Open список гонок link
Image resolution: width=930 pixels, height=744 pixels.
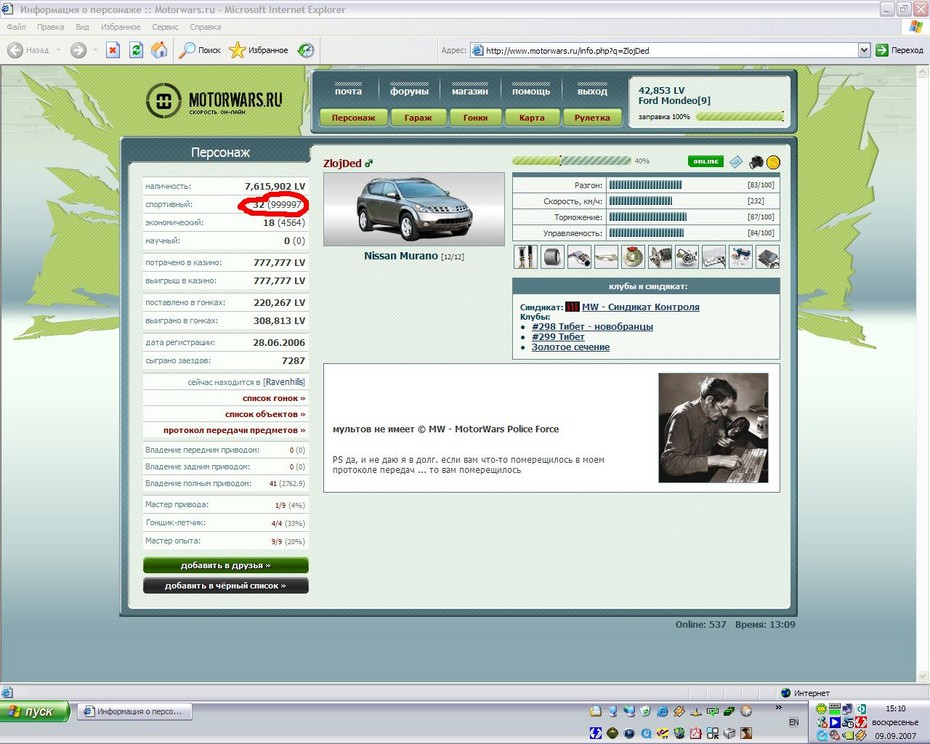274,398
